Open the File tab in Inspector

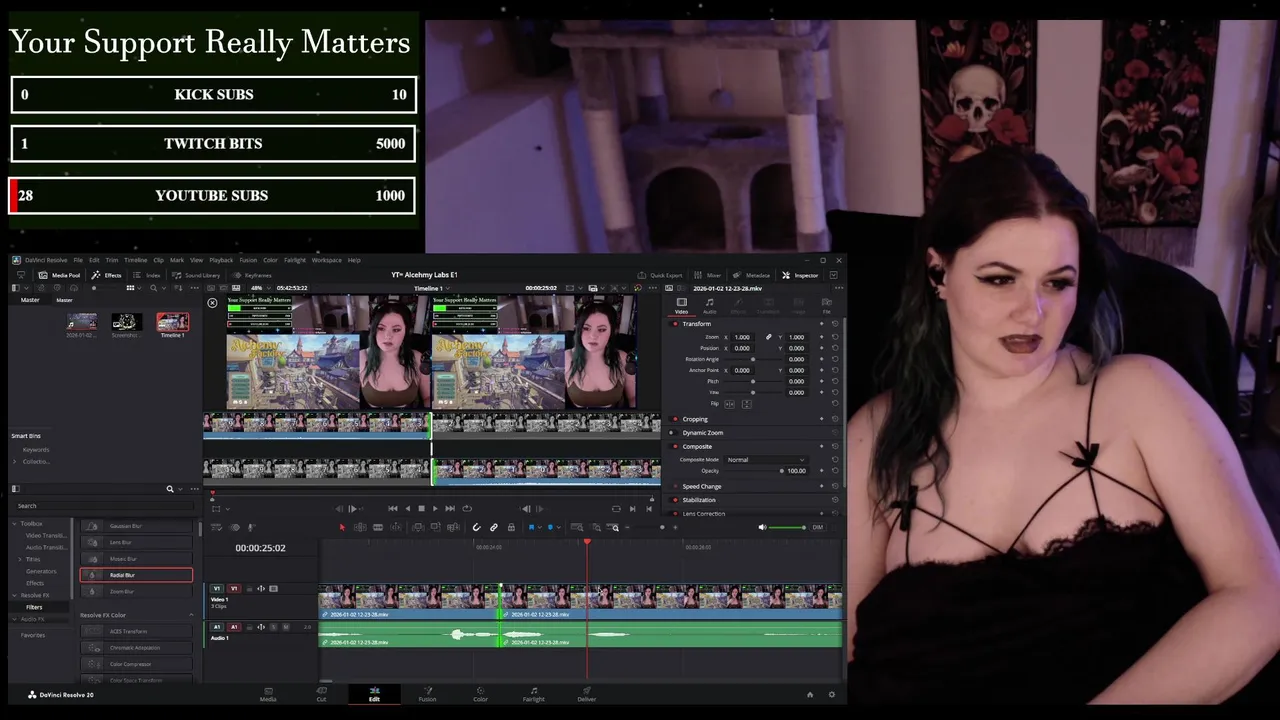826,305
